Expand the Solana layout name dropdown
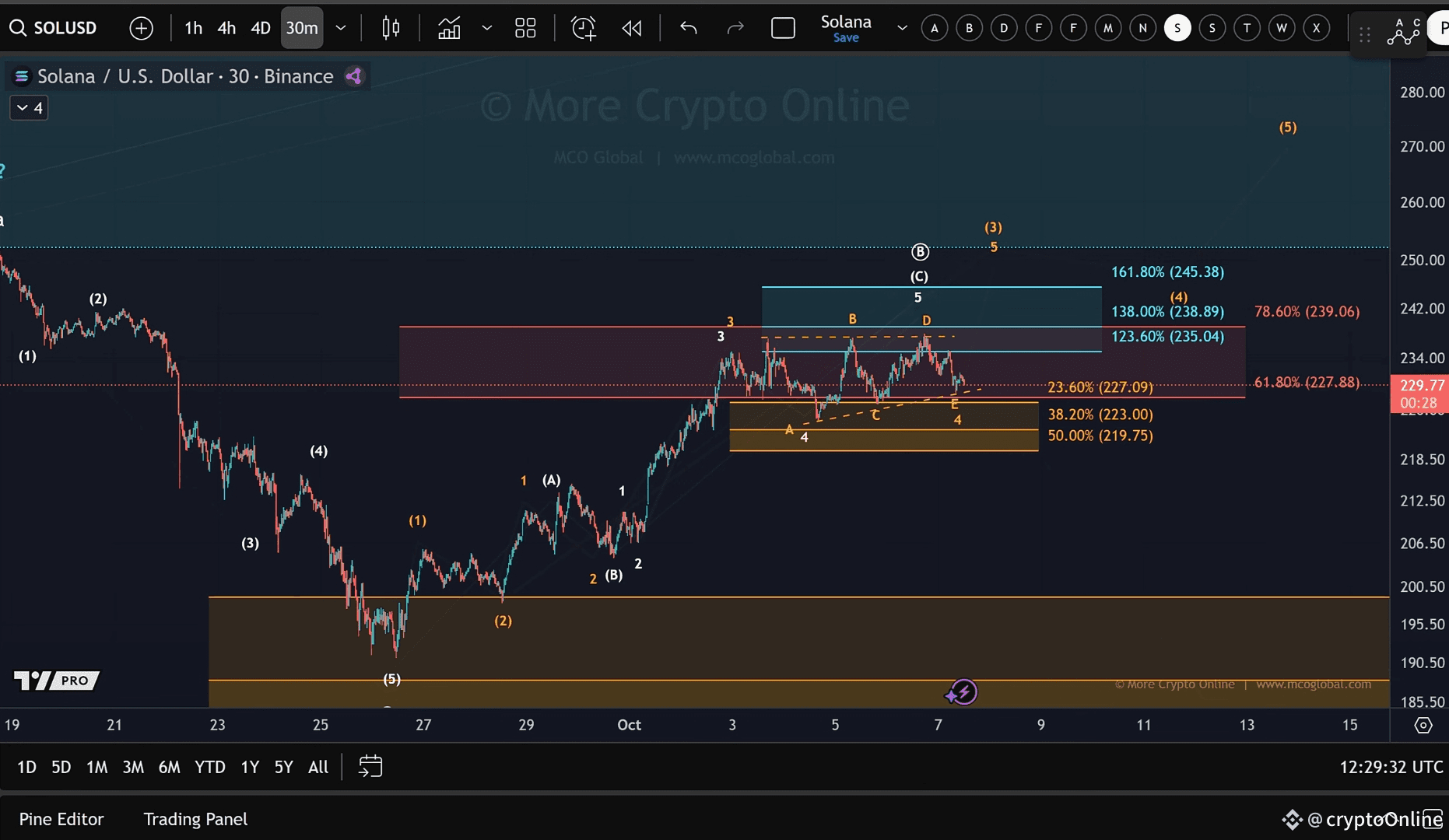 (x=901, y=28)
